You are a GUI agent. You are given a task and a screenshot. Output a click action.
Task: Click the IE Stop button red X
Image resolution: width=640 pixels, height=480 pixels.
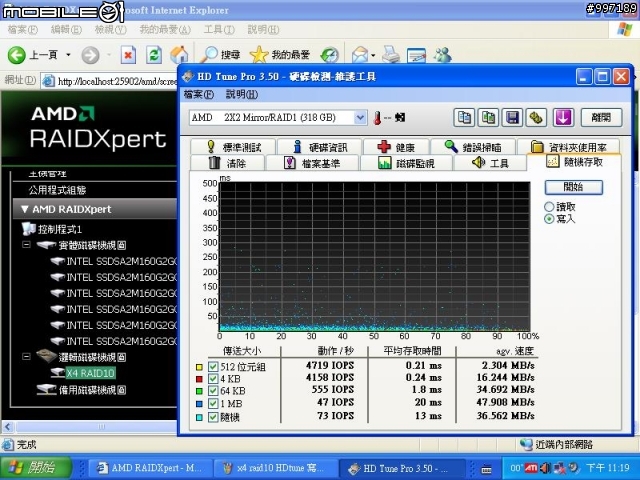pos(128,55)
